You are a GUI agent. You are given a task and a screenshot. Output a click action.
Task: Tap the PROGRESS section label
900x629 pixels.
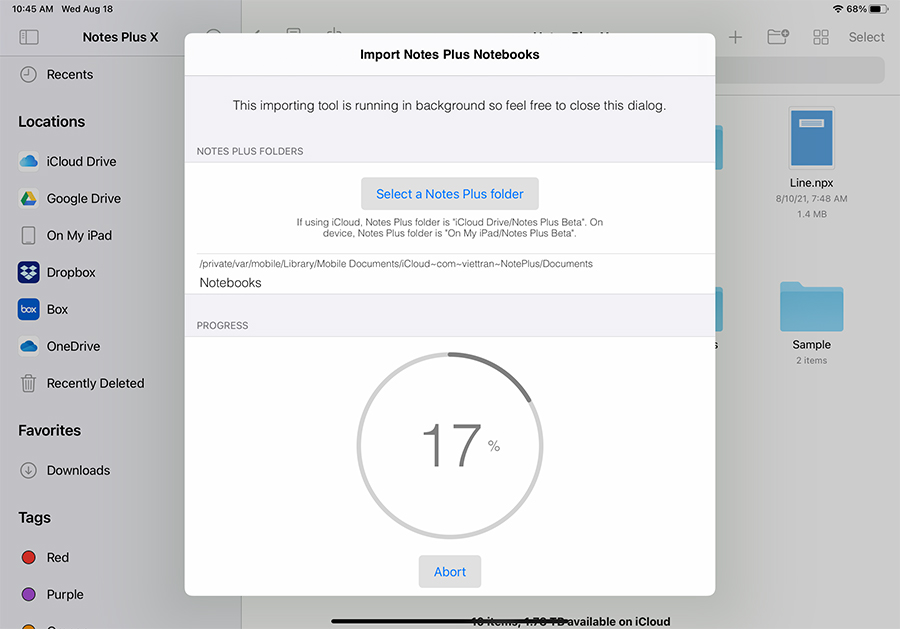coord(222,325)
